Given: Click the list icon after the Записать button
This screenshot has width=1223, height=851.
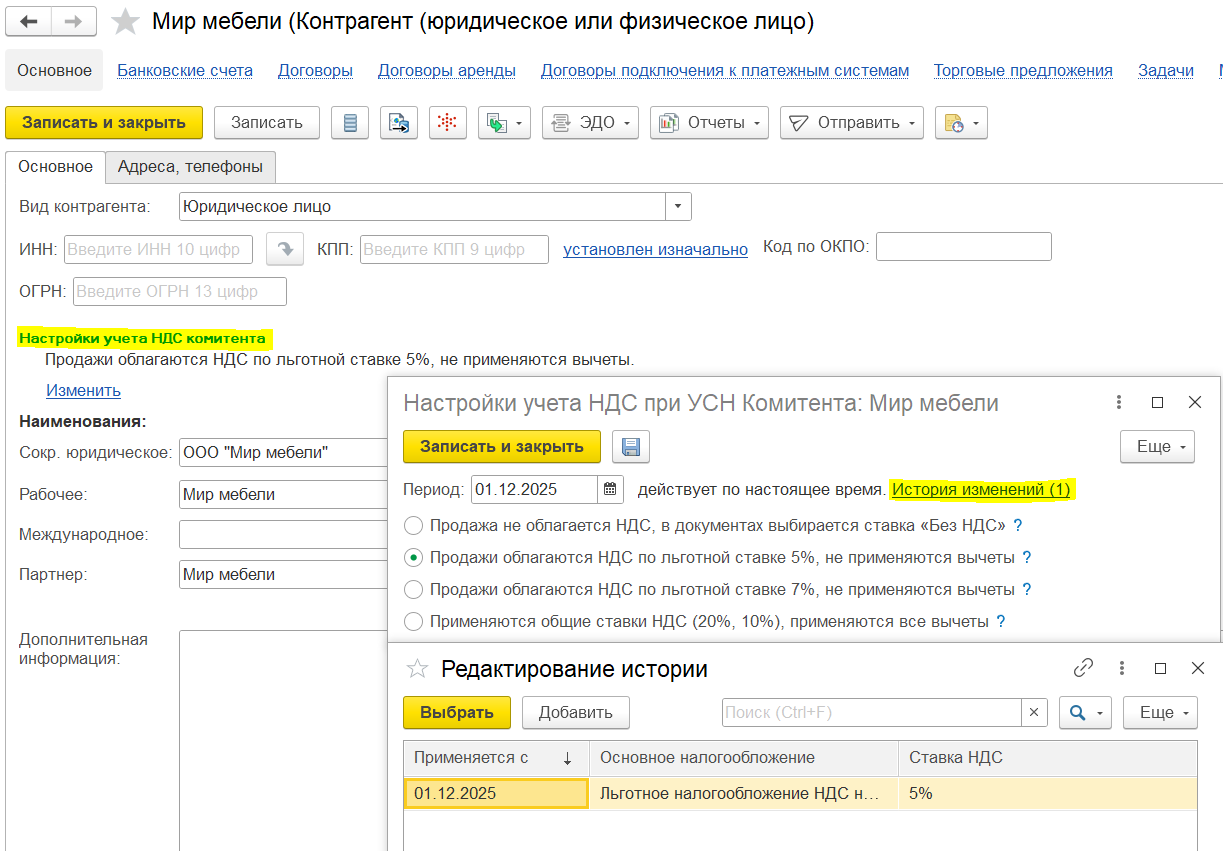Looking at the screenshot, I should (x=350, y=123).
